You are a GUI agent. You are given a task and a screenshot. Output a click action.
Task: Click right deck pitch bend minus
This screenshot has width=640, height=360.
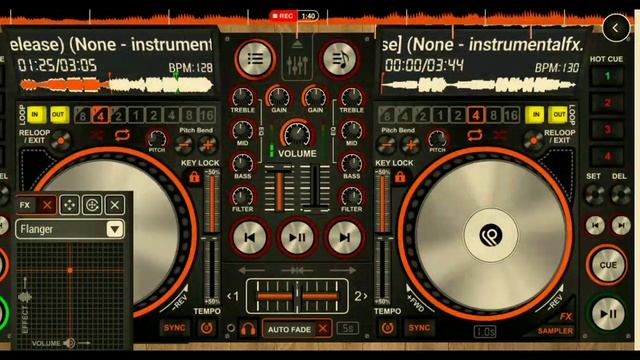tap(386, 144)
